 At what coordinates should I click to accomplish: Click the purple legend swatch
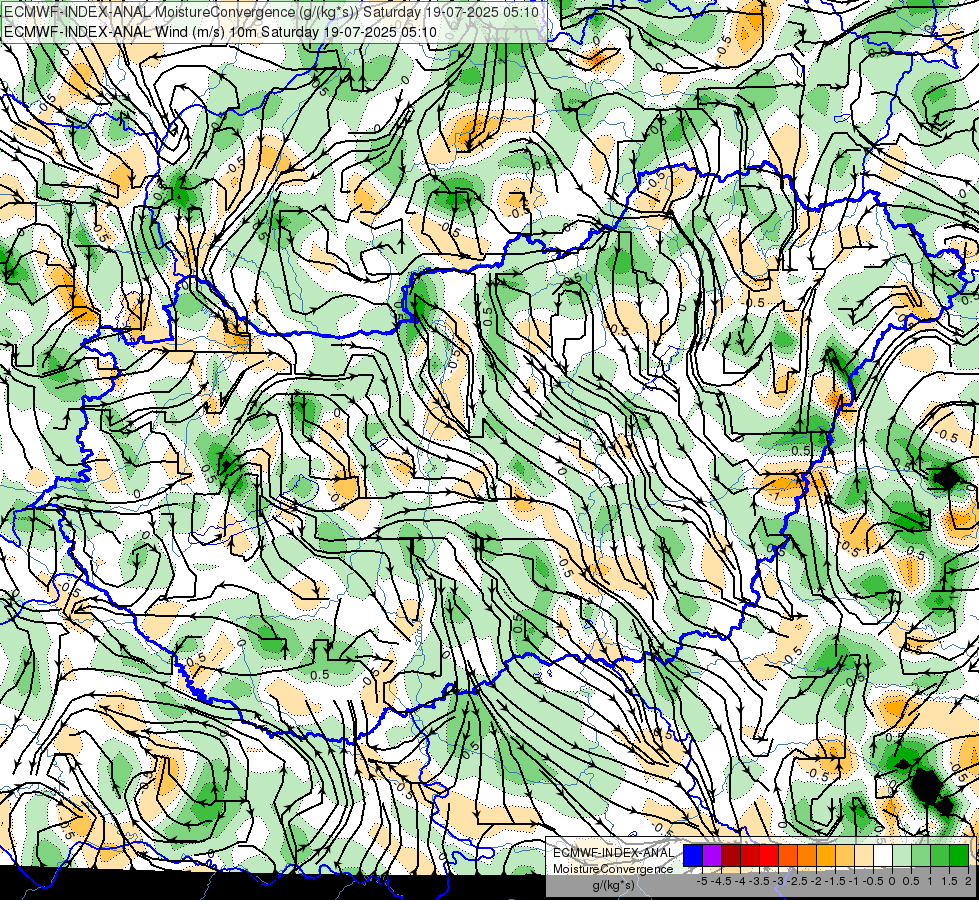[x=712, y=855]
